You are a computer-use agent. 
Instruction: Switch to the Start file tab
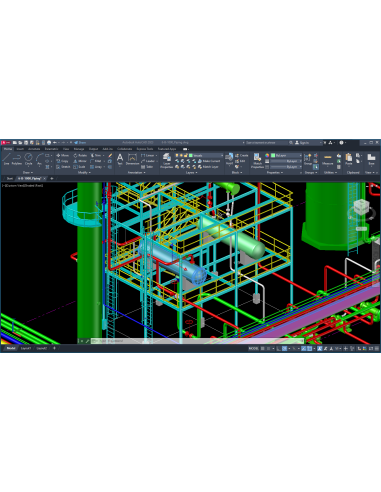[x=10, y=178]
